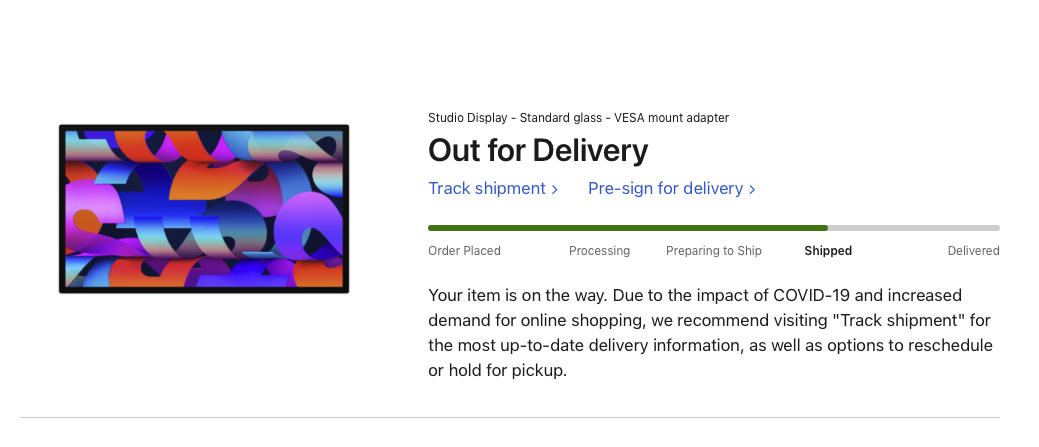Click the bold Shipped step label
This screenshot has height=447, width=1039.
point(828,251)
